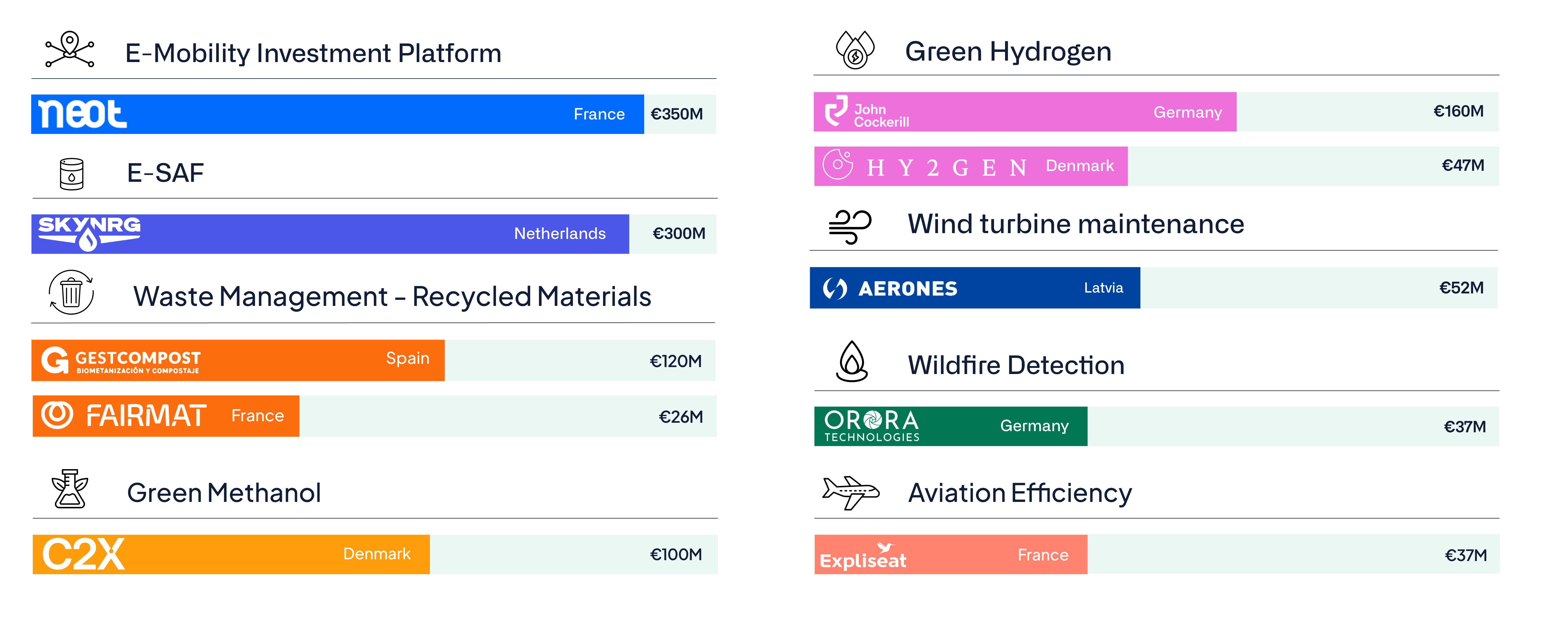Click the Orora Technologies logo
The height and width of the screenshot is (617, 1568).
(x=872, y=426)
